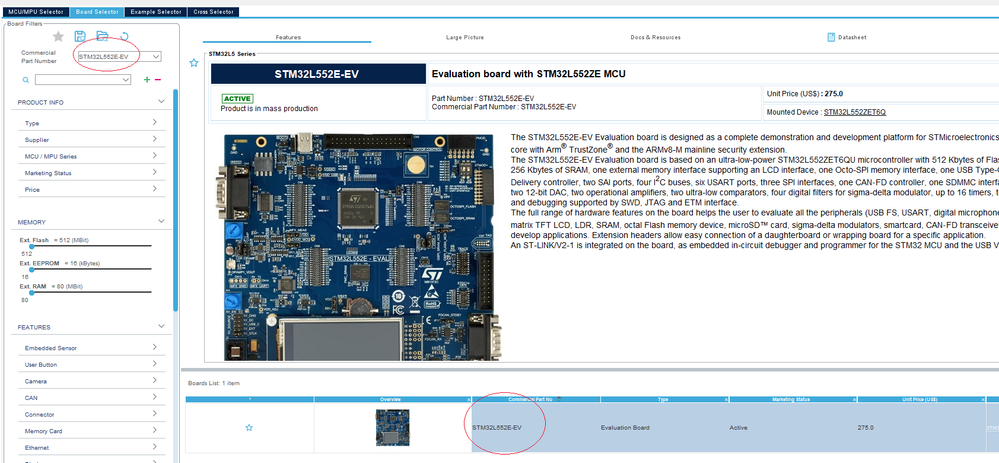This screenshot has height=463, width=999.
Task: Close the Overview column with its x
Action: pyautogui.click(x=469, y=399)
